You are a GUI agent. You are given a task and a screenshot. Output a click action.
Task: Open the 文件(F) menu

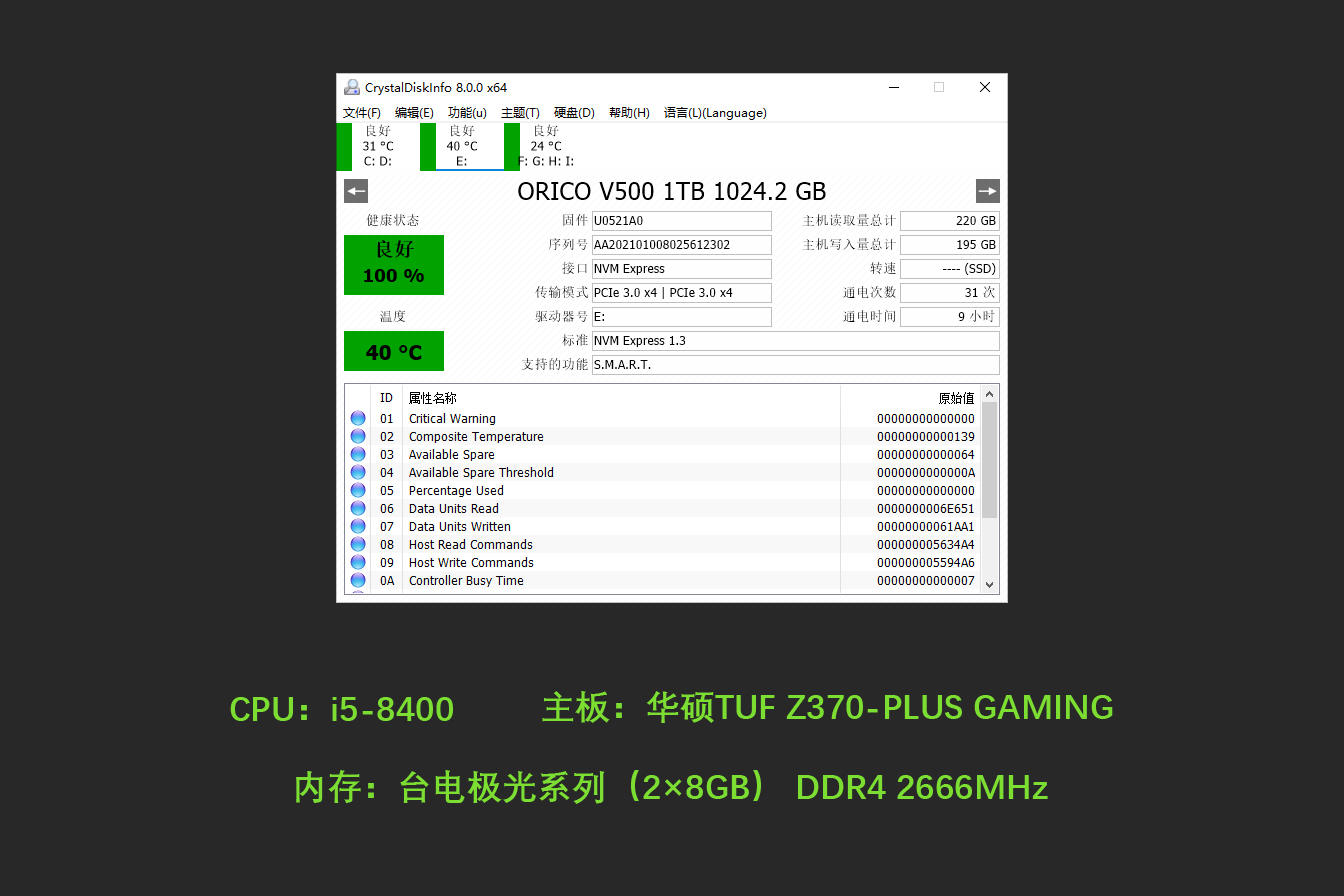(x=362, y=113)
